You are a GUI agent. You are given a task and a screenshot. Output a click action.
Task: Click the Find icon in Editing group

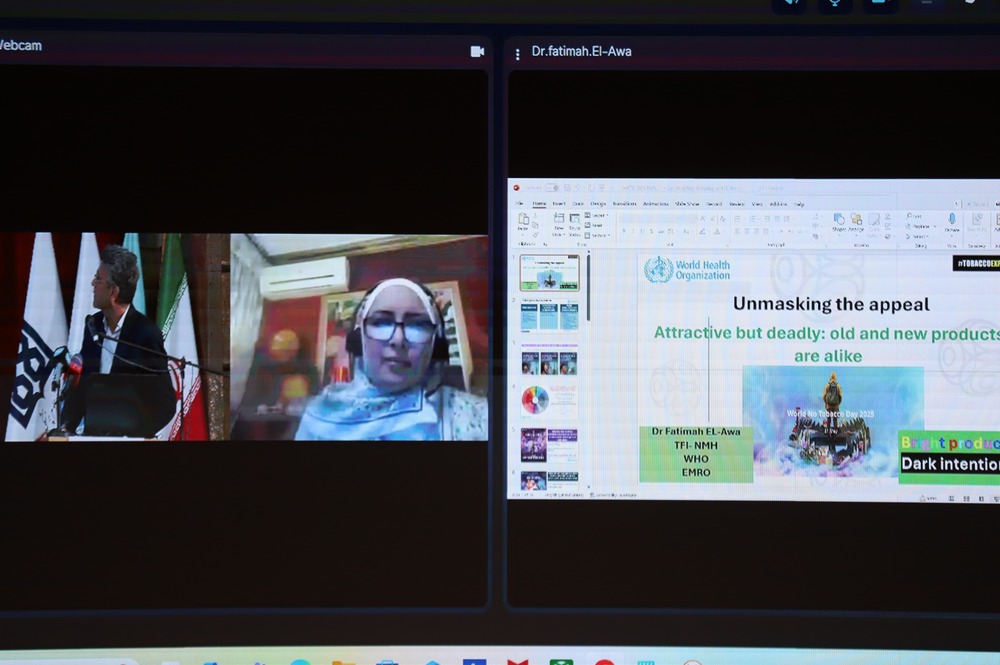(x=916, y=215)
